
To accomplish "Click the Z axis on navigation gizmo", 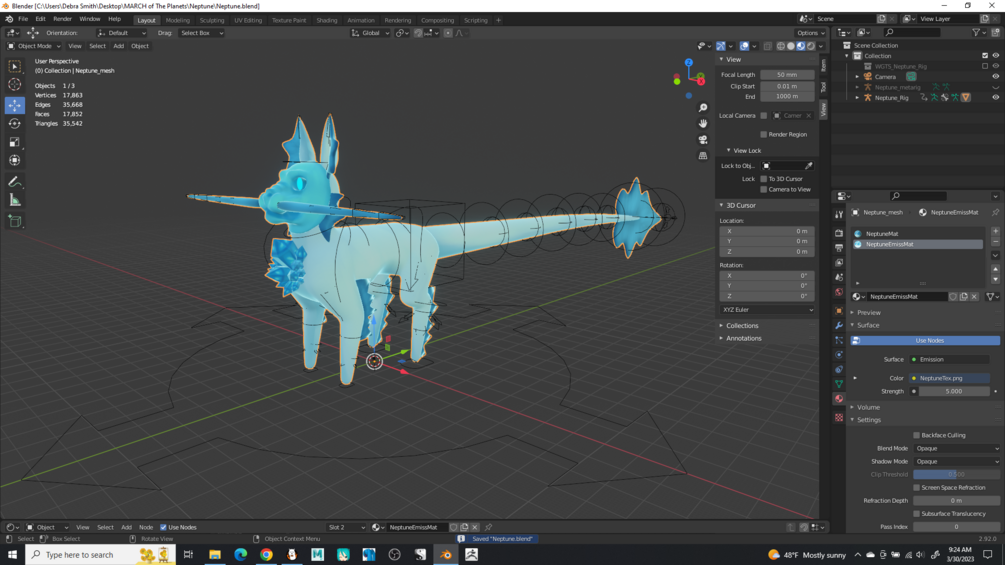I will tap(688, 63).
